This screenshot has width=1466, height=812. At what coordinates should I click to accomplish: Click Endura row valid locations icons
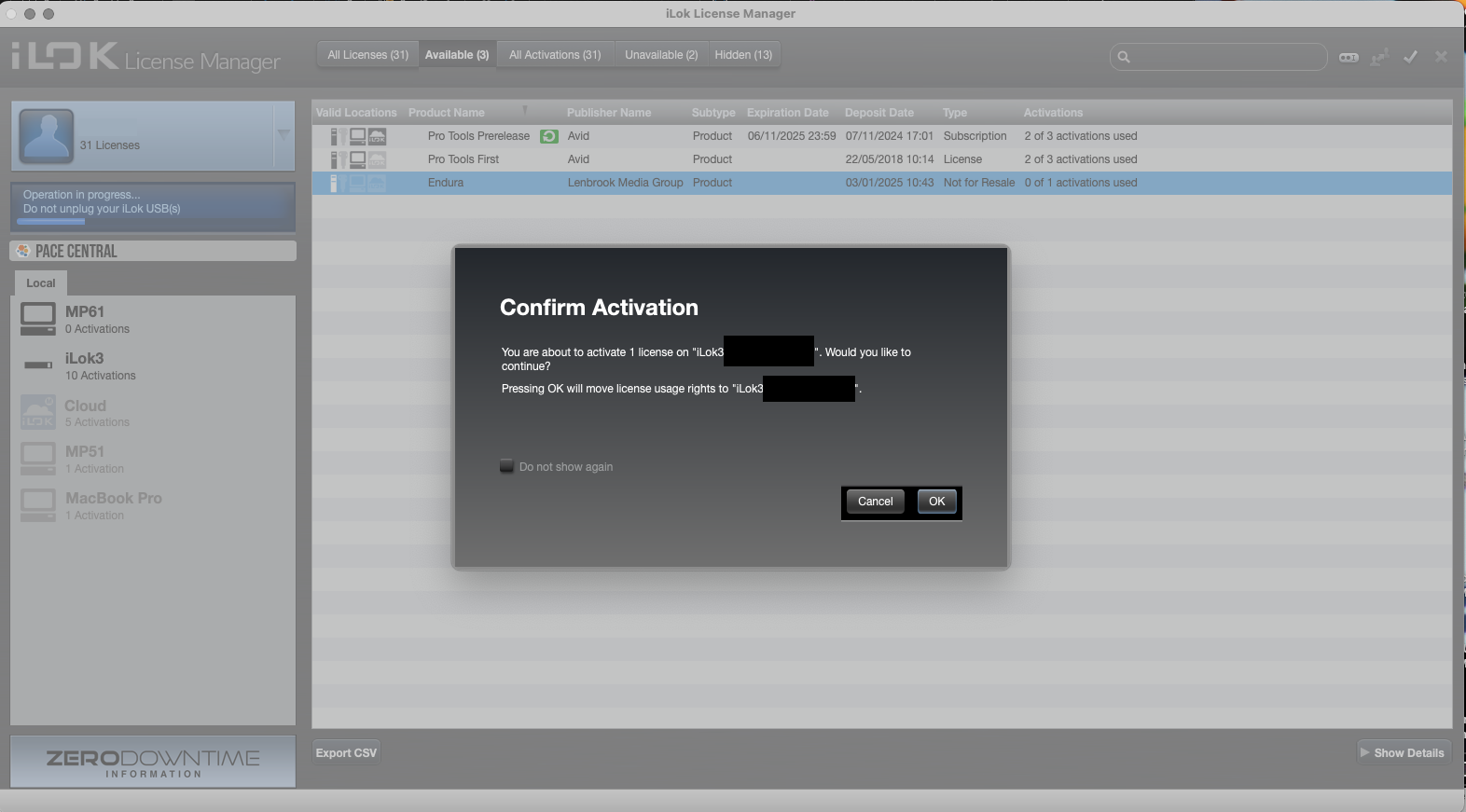click(x=358, y=183)
